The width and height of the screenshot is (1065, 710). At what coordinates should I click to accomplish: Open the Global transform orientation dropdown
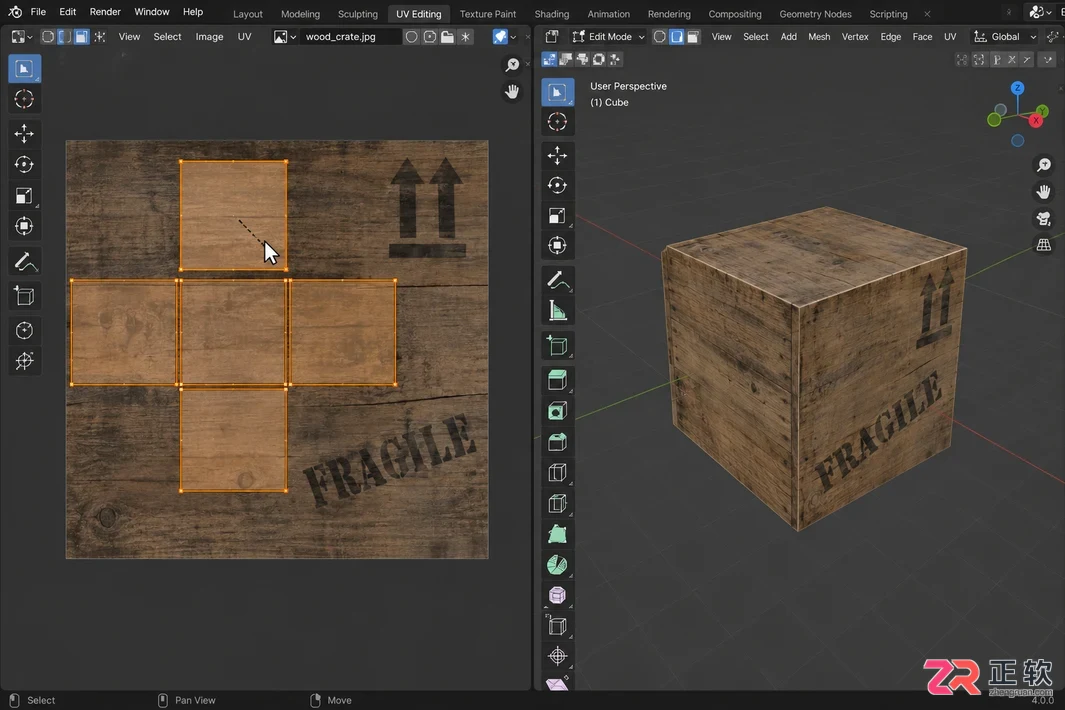1005,37
